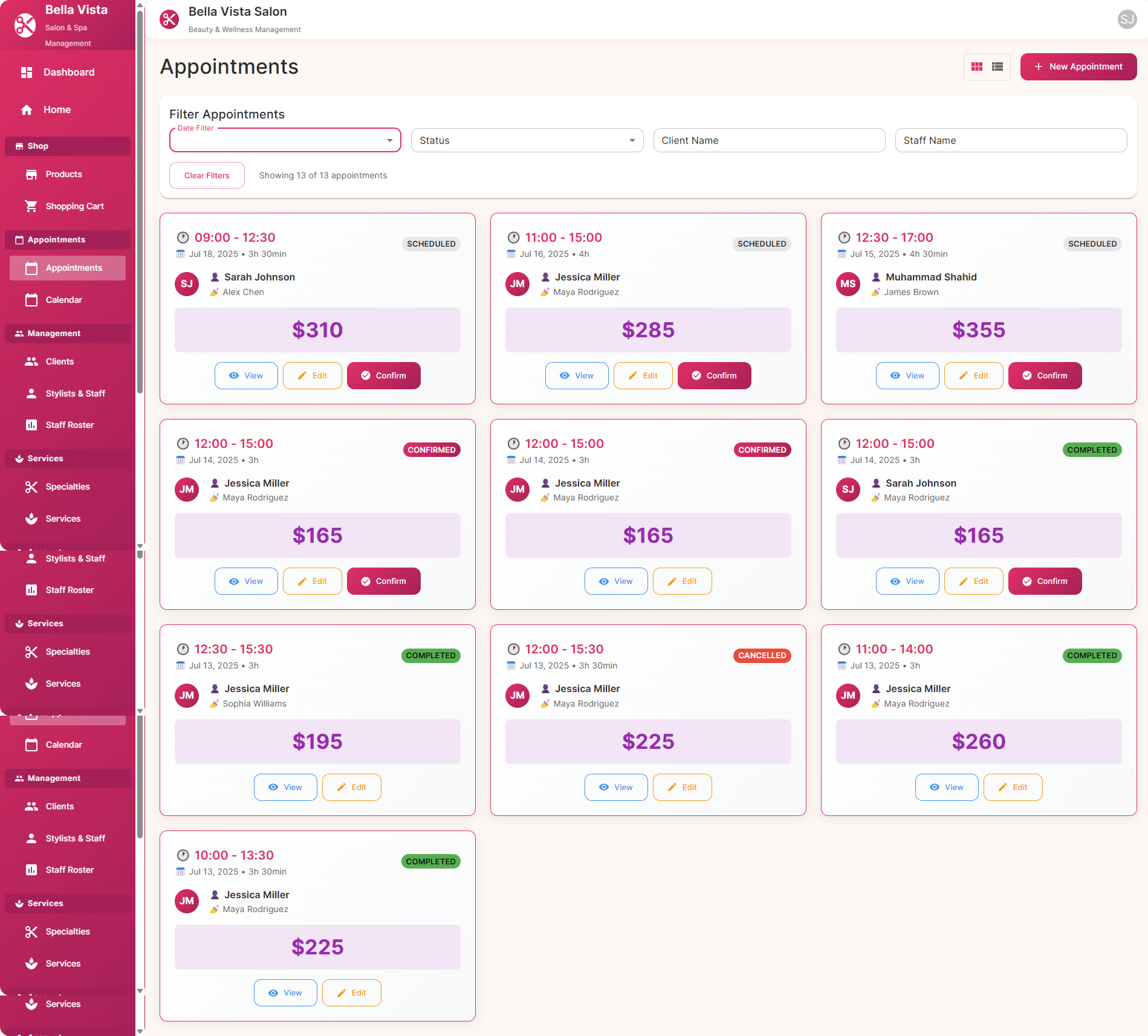1148x1036 pixels.
Task: Open the SJ user avatar menu
Action: pos(1127,19)
